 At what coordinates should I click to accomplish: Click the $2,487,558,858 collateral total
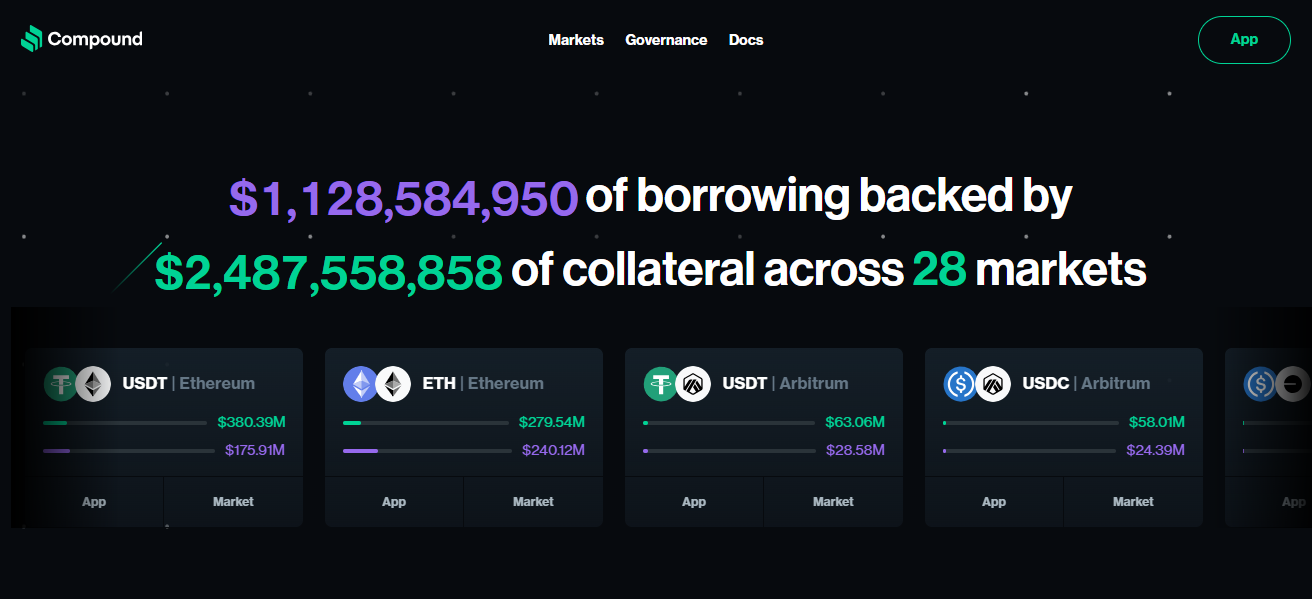(x=329, y=270)
